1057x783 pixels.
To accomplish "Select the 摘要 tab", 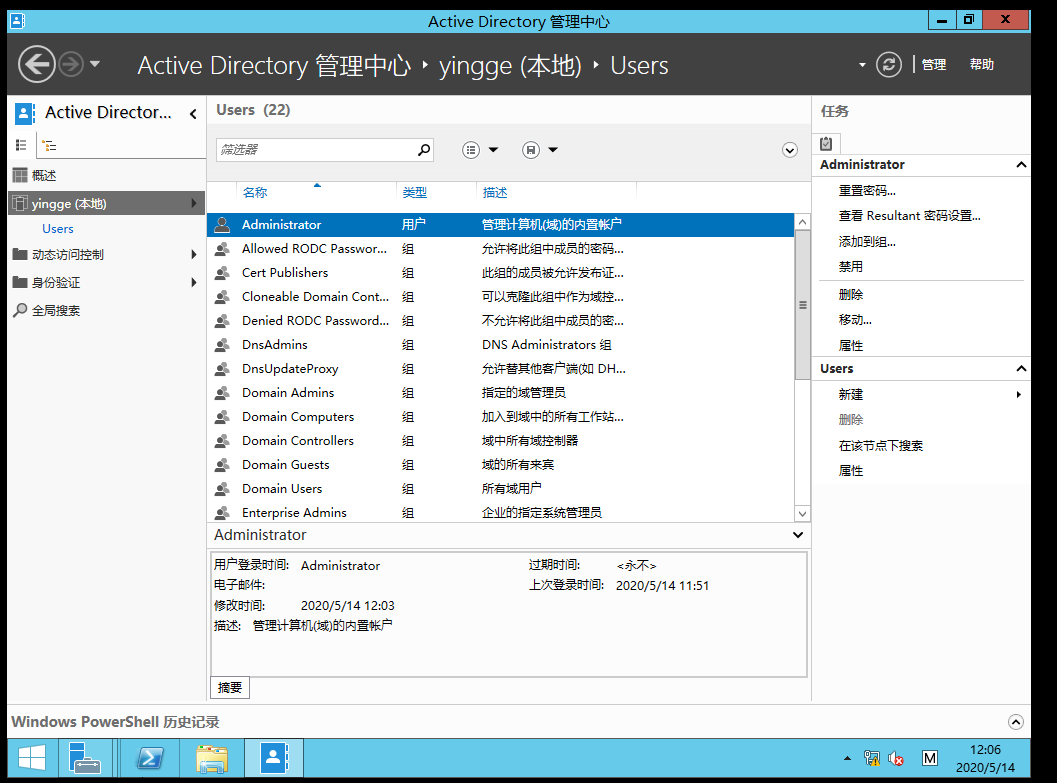I will tap(230, 687).
